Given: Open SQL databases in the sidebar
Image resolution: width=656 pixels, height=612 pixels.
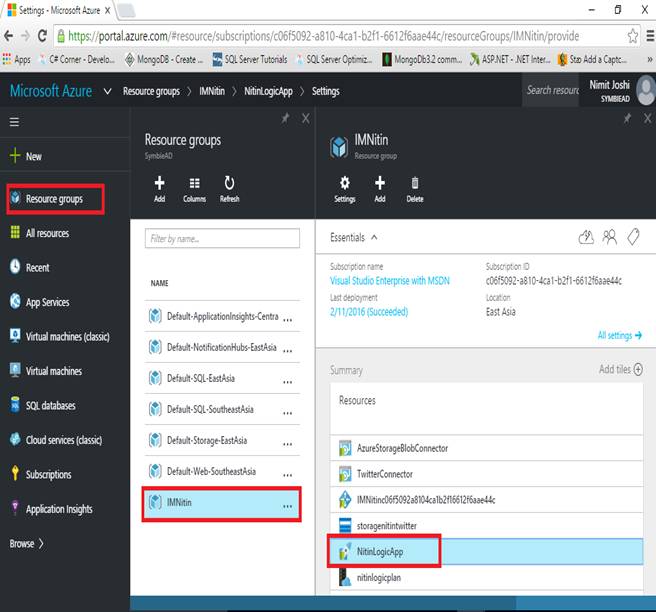Looking at the screenshot, I should [x=43, y=405].
